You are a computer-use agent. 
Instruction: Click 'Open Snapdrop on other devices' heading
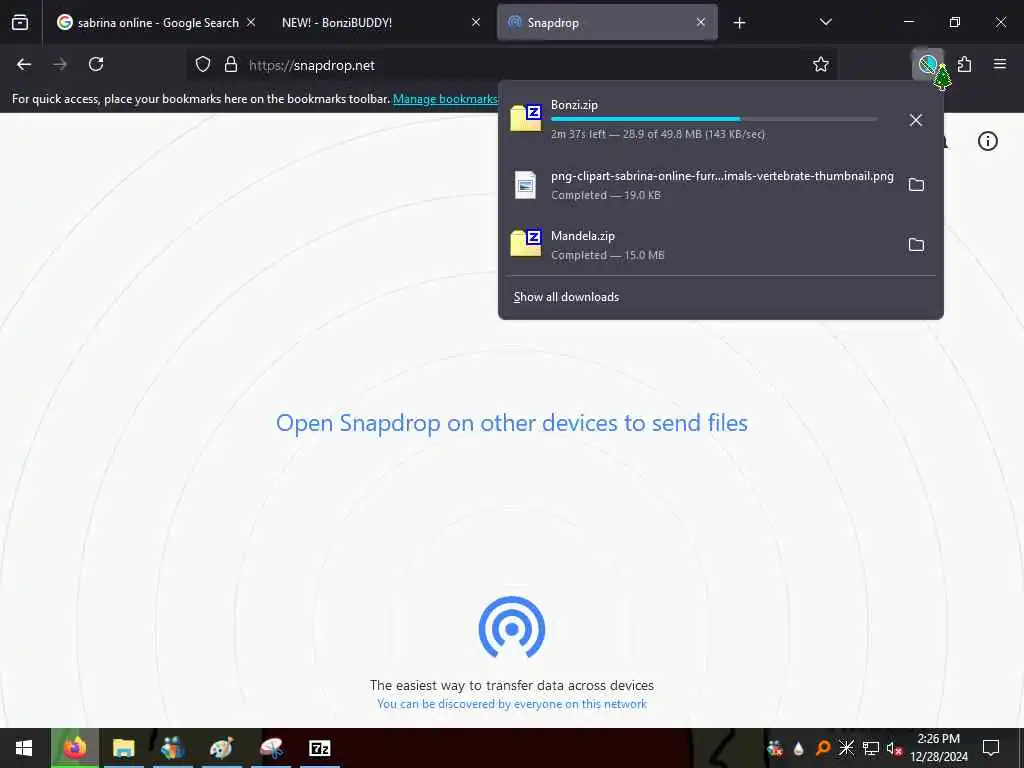click(x=512, y=423)
